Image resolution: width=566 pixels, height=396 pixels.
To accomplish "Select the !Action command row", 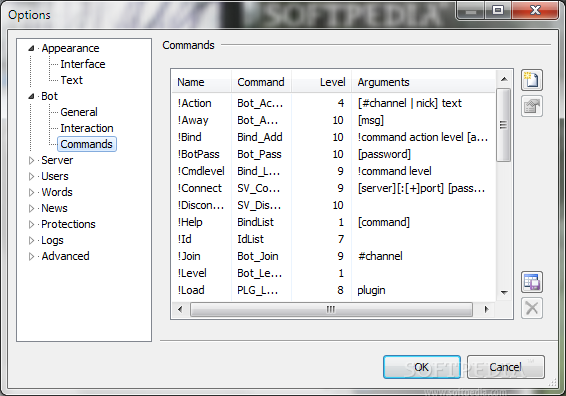I will [334, 103].
